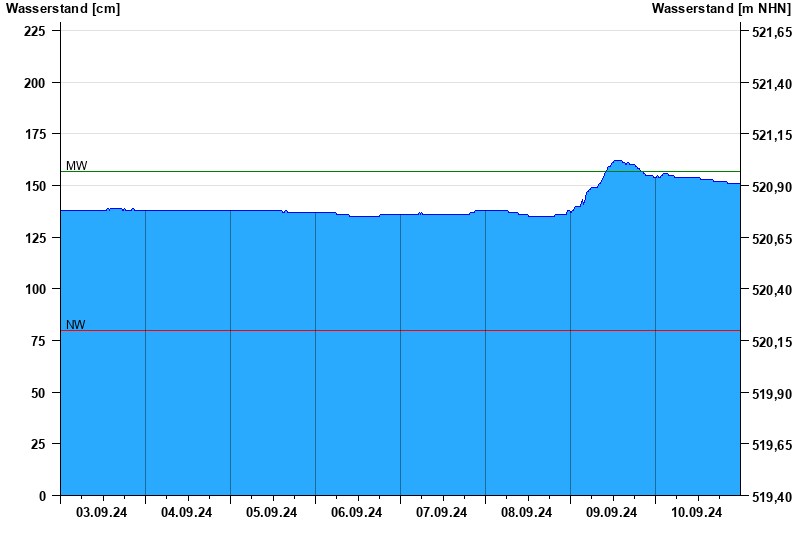Click the 520,90 m NHN label

coord(772,187)
